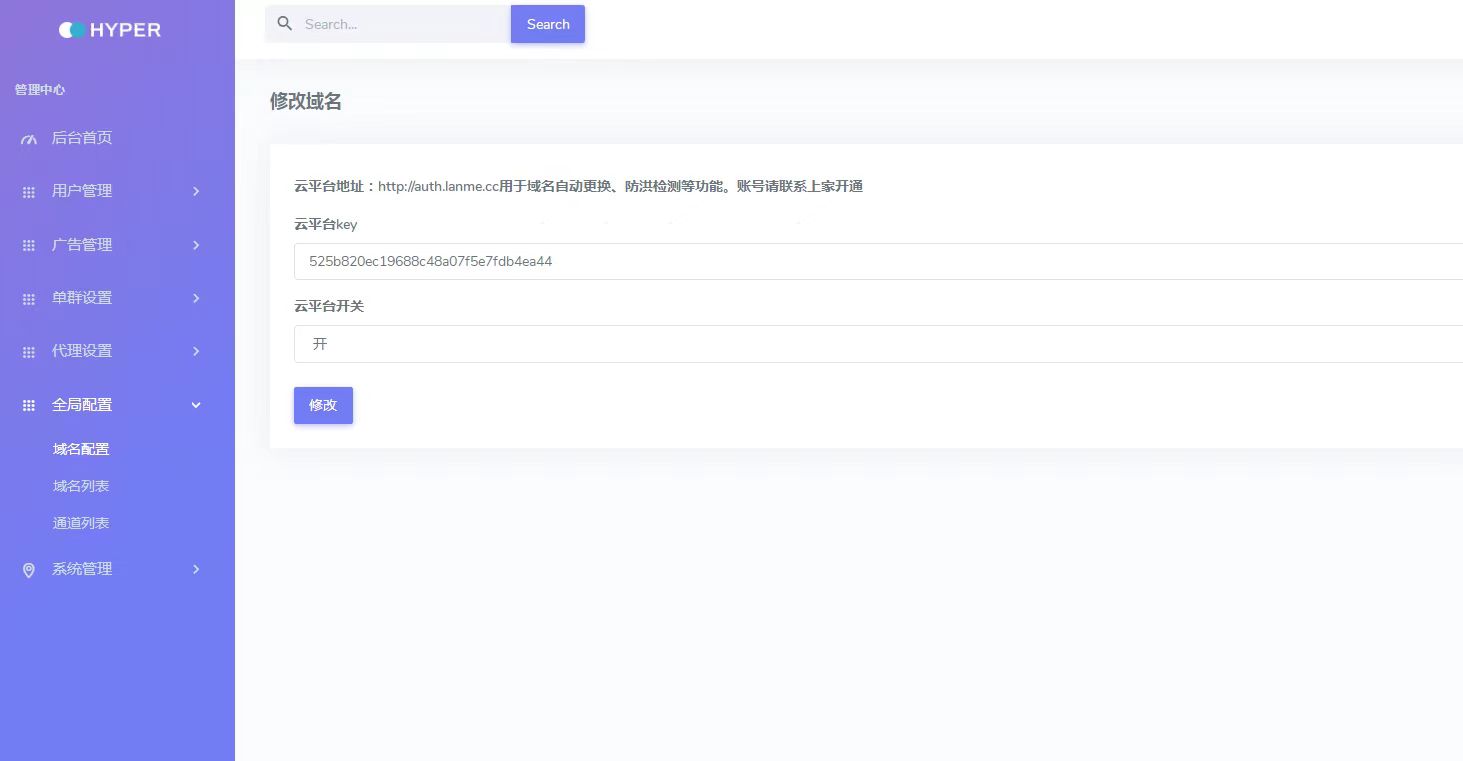Expand the 系统管理 chevron

coord(196,569)
